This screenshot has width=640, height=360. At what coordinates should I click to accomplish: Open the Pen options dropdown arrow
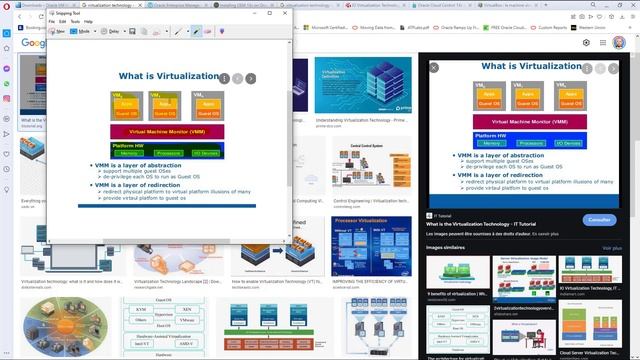pyautogui.click(x=188, y=31)
